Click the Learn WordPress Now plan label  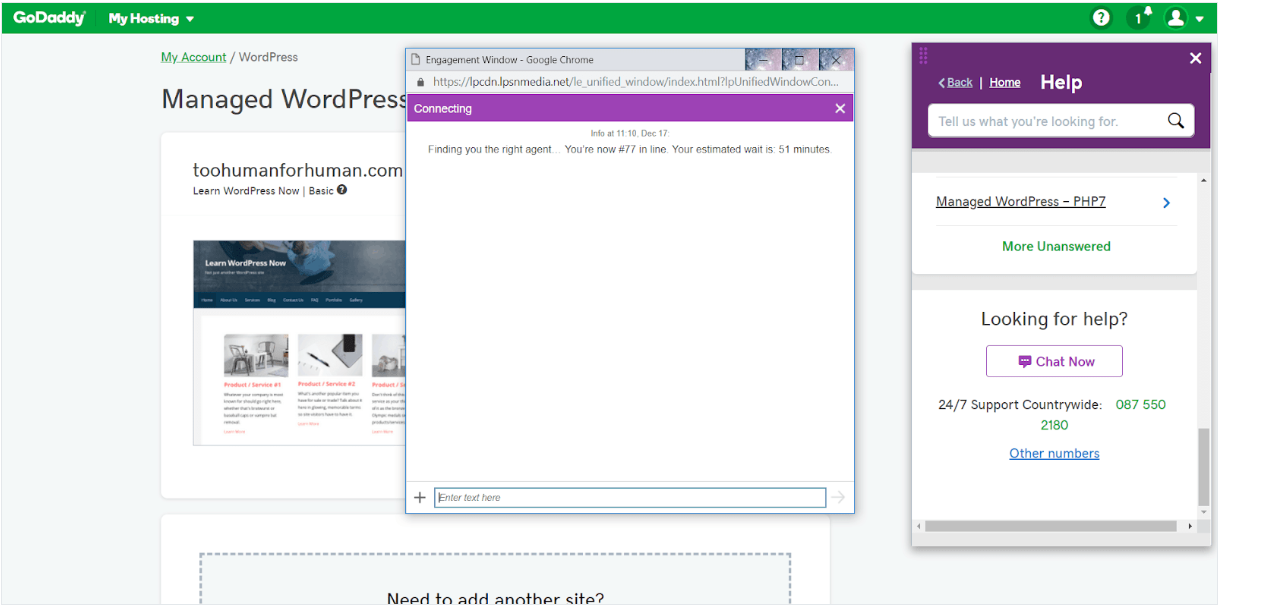tap(246, 190)
